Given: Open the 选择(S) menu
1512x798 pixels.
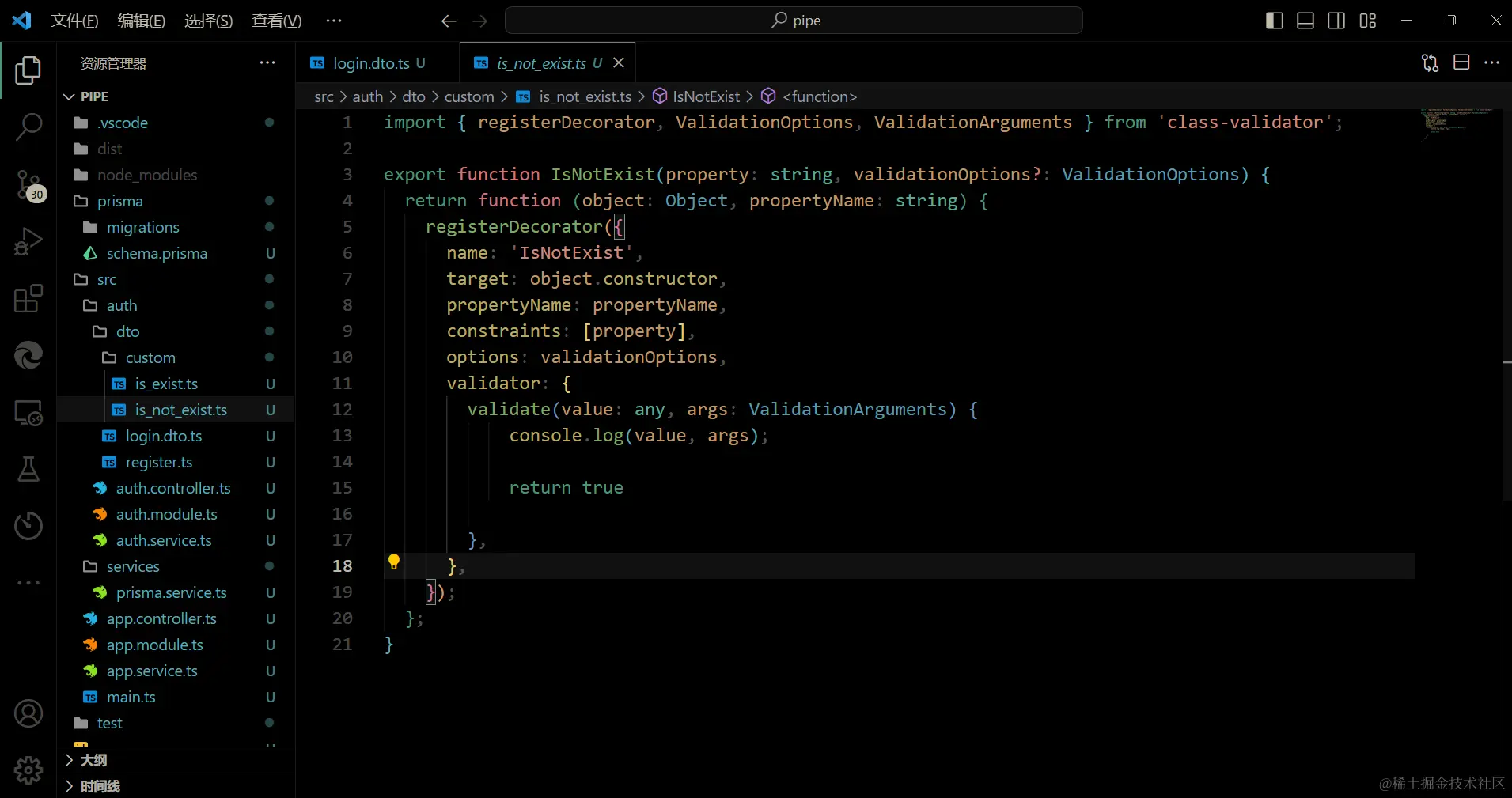Looking at the screenshot, I should [x=208, y=21].
